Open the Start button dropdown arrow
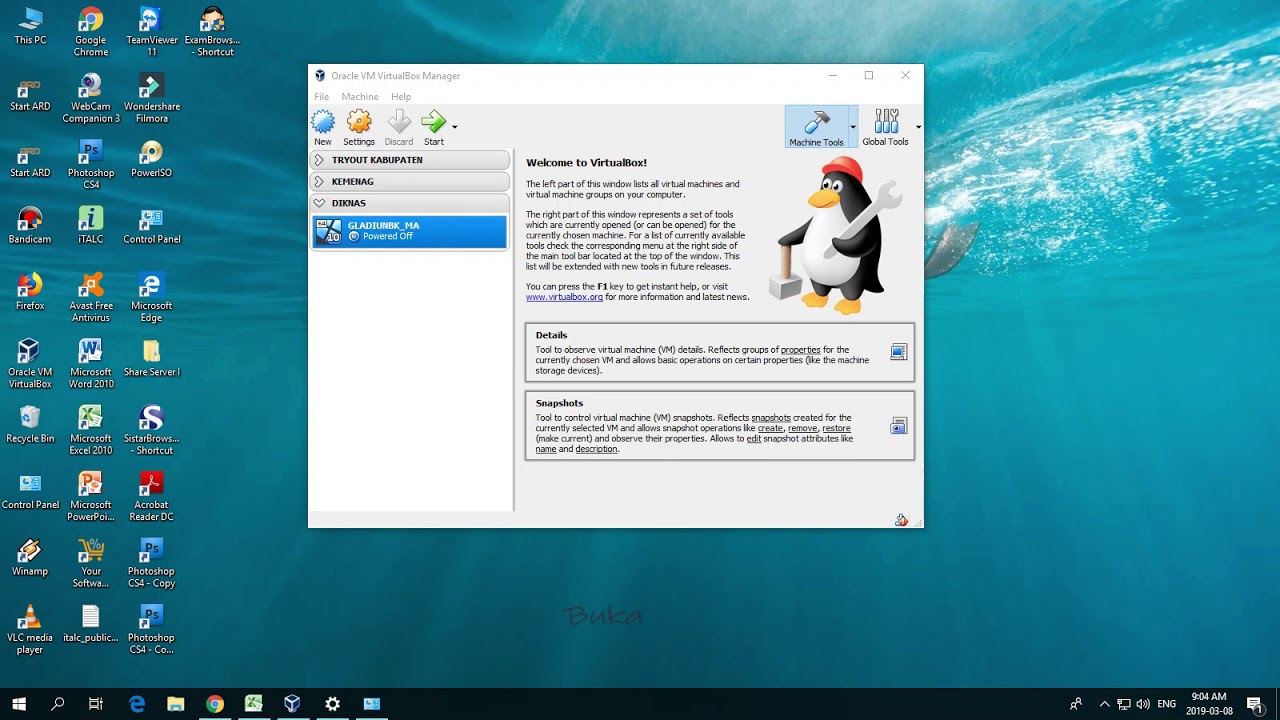 [454, 127]
